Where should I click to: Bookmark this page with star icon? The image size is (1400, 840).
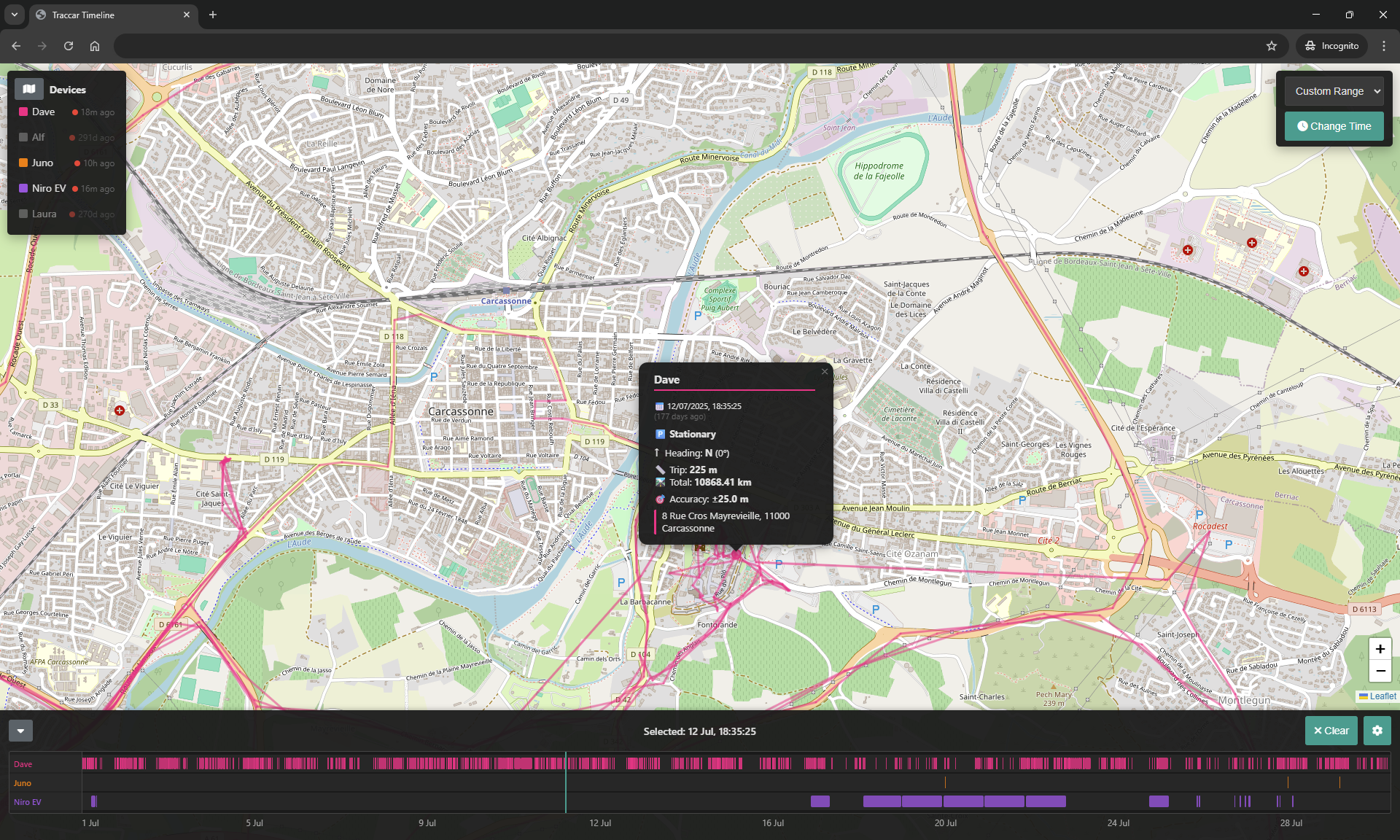click(x=1272, y=46)
